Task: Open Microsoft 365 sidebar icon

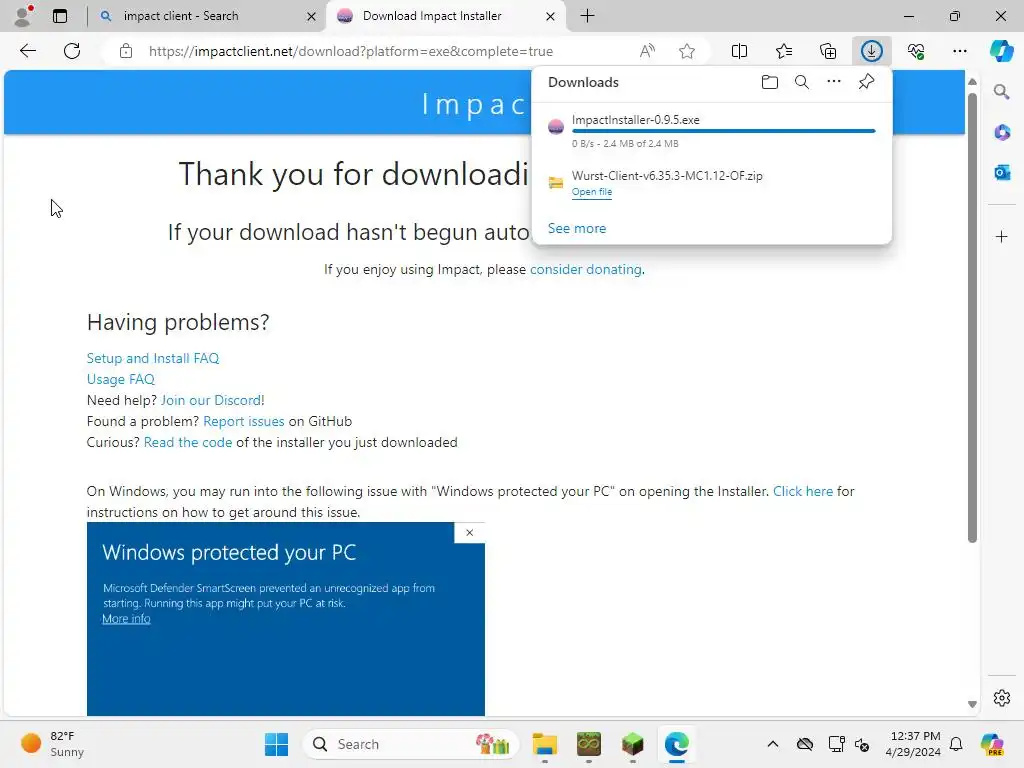Action: pos(1002,132)
